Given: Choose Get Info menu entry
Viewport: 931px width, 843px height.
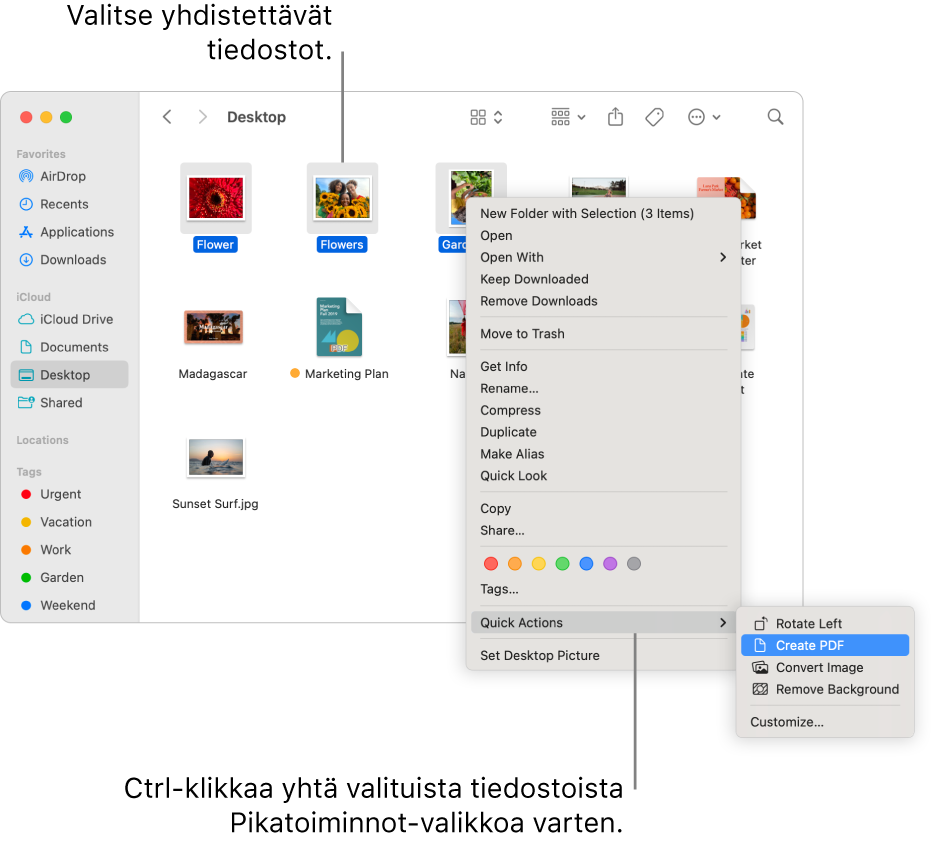Looking at the screenshot, I should tap(603, 366).
